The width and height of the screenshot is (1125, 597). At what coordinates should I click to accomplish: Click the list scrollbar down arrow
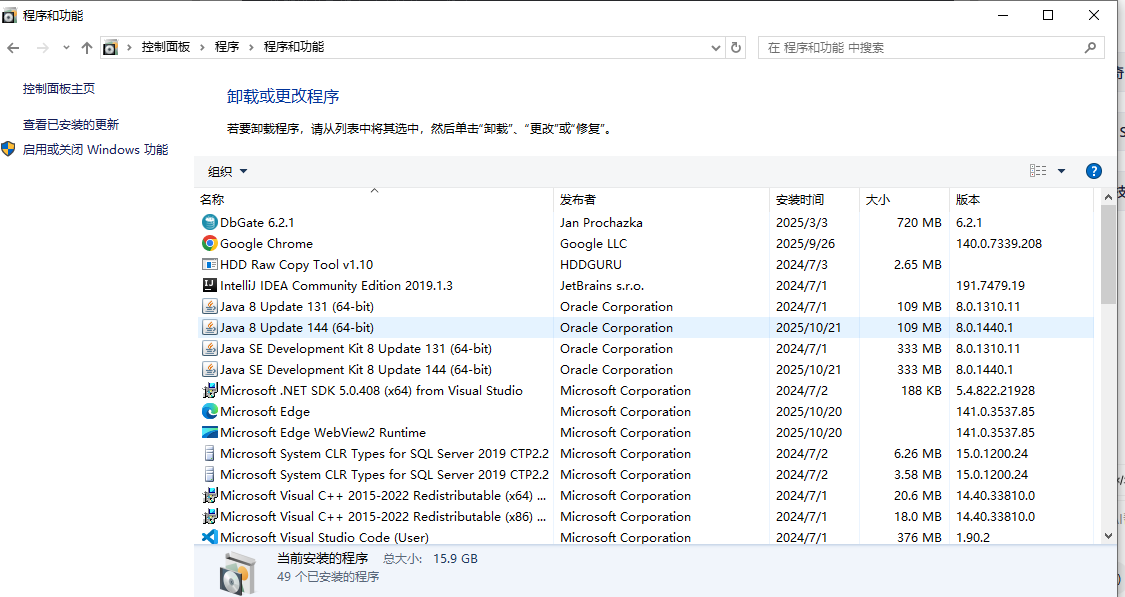click(x=1108, y=536)
